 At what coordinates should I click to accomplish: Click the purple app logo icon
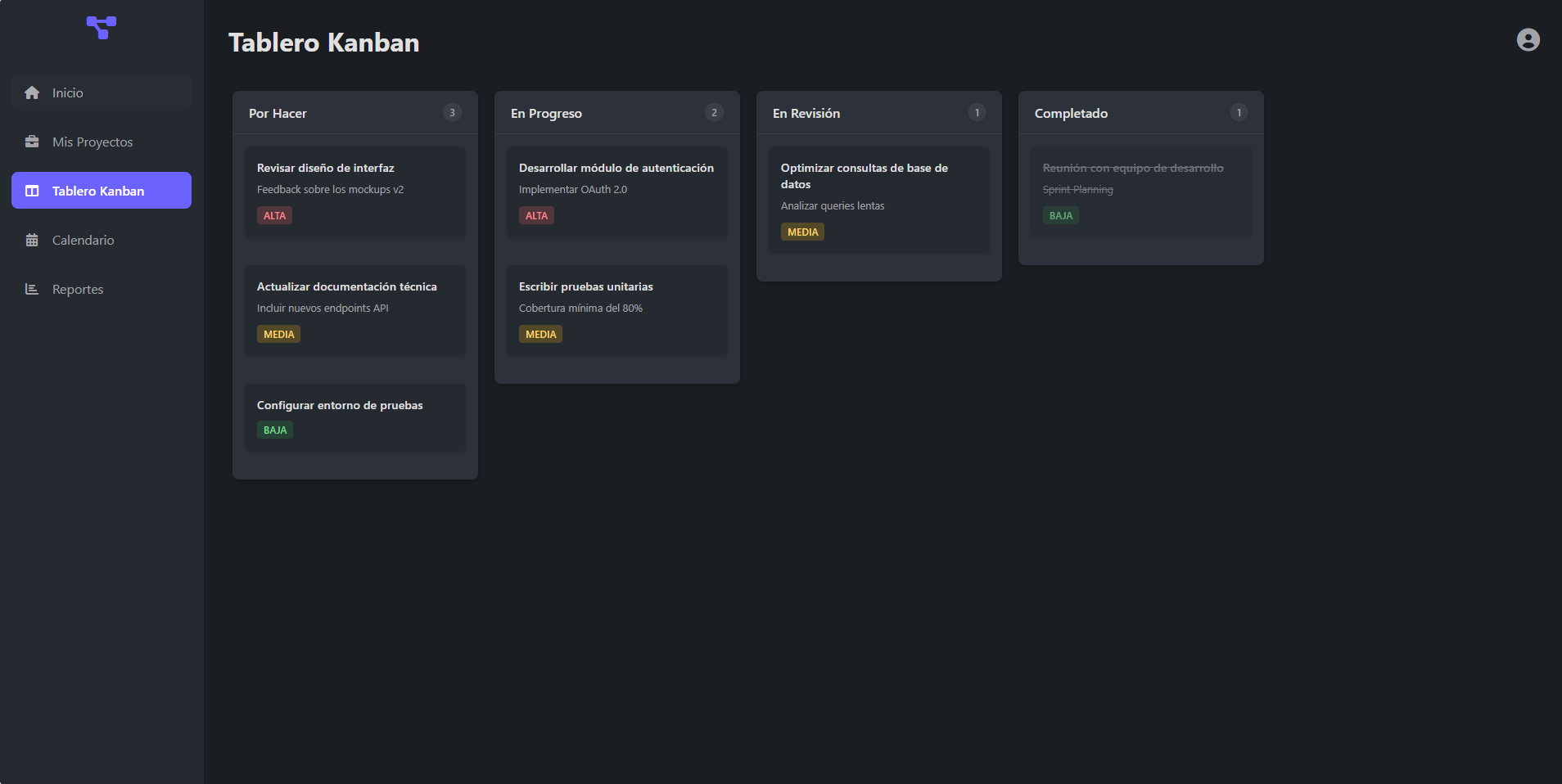[x=102, y=27]
